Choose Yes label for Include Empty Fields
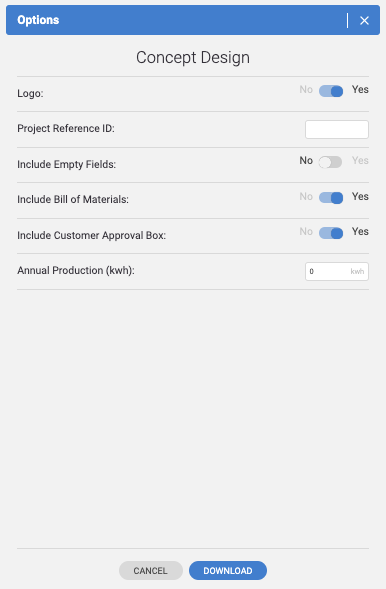The image size is (386, 589). click(x=360, y=160)
